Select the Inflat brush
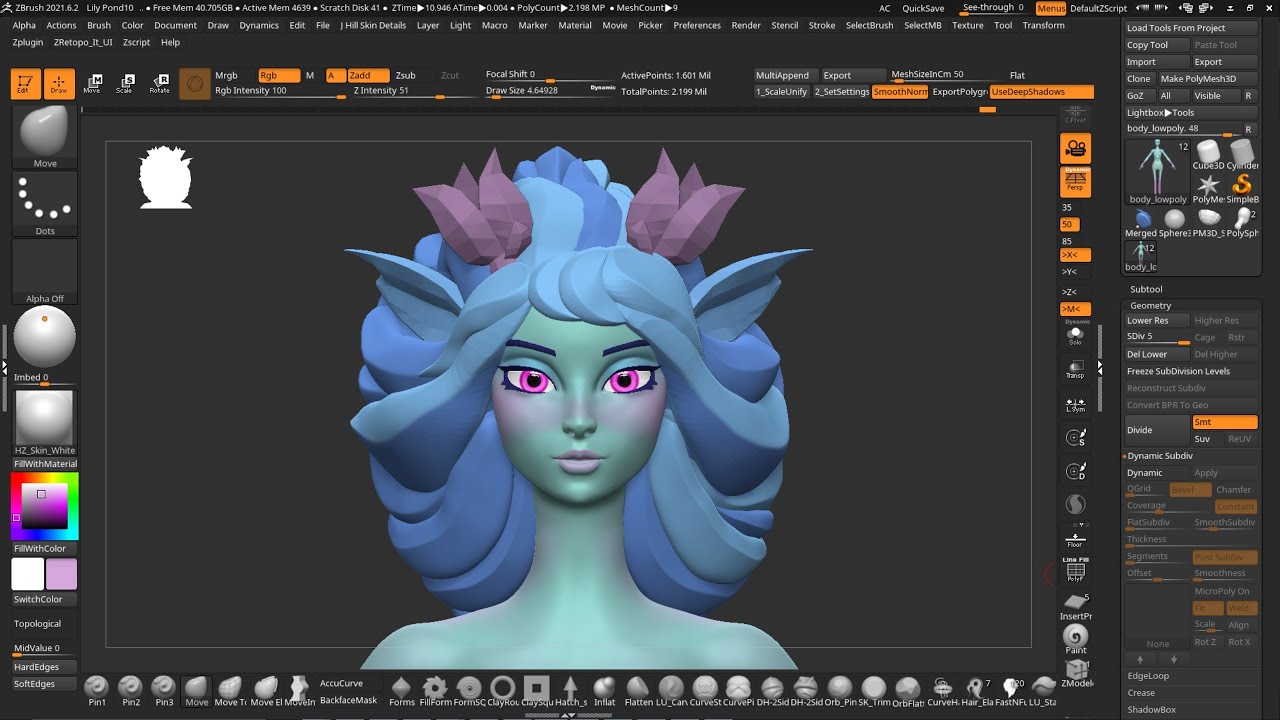Viewport: 1280px width, 720px height. [605, 690]
